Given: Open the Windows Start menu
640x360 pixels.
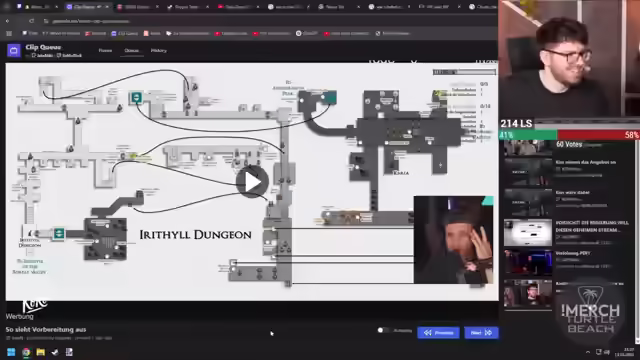Looking at the screenshot, I should click(11, 352).
